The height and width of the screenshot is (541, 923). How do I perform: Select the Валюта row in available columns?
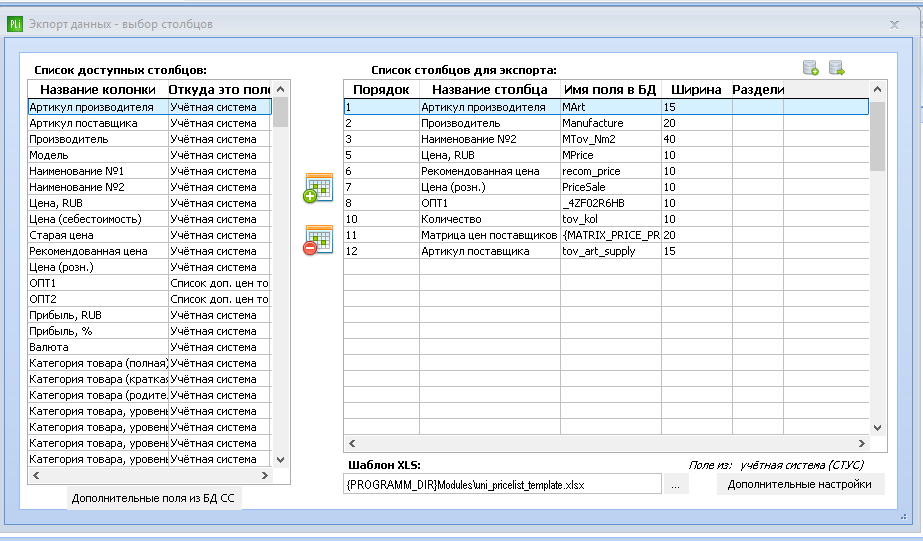point(150,347)
